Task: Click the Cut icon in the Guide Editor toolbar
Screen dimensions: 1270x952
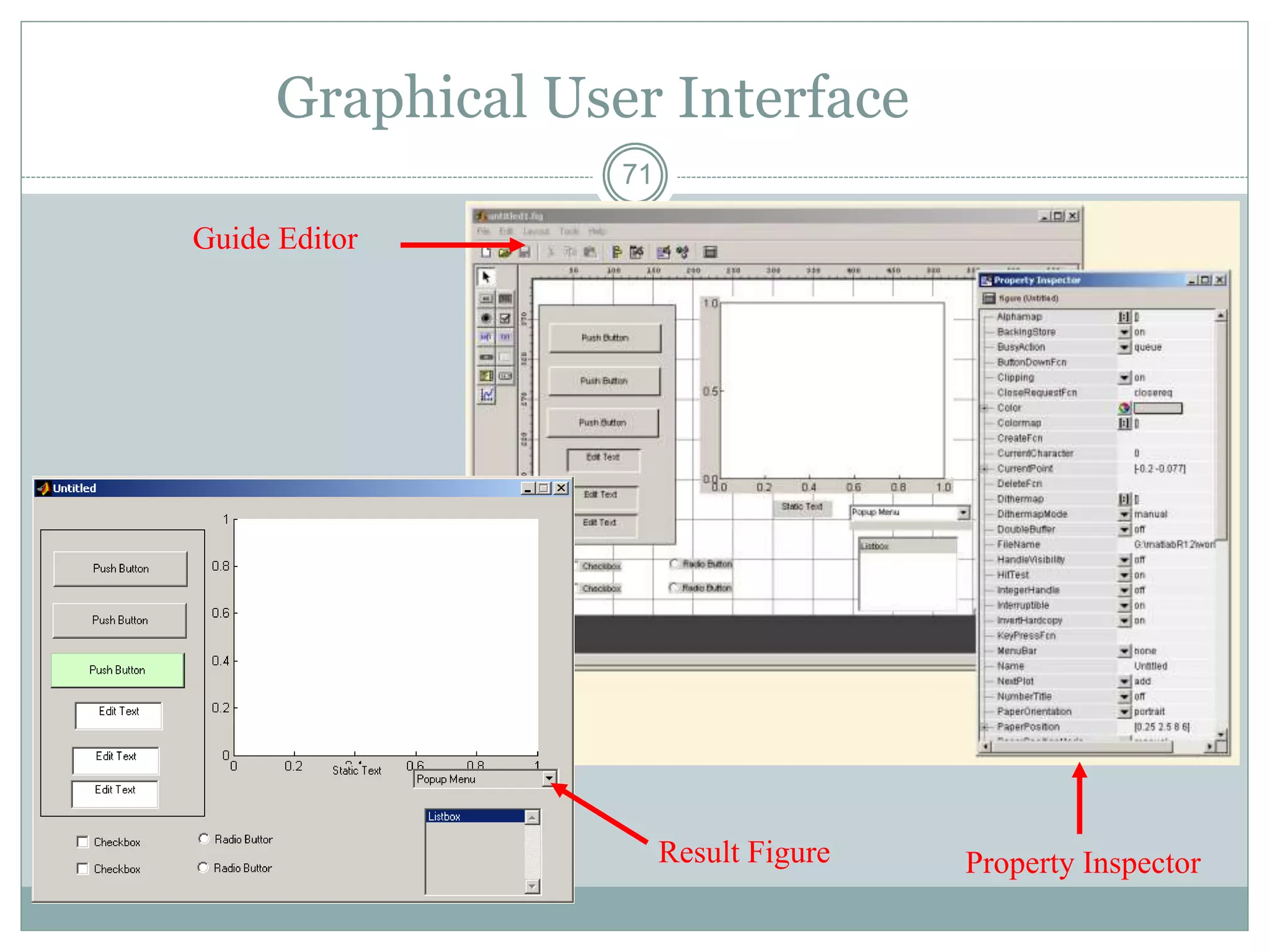Action: click(550, 252)
